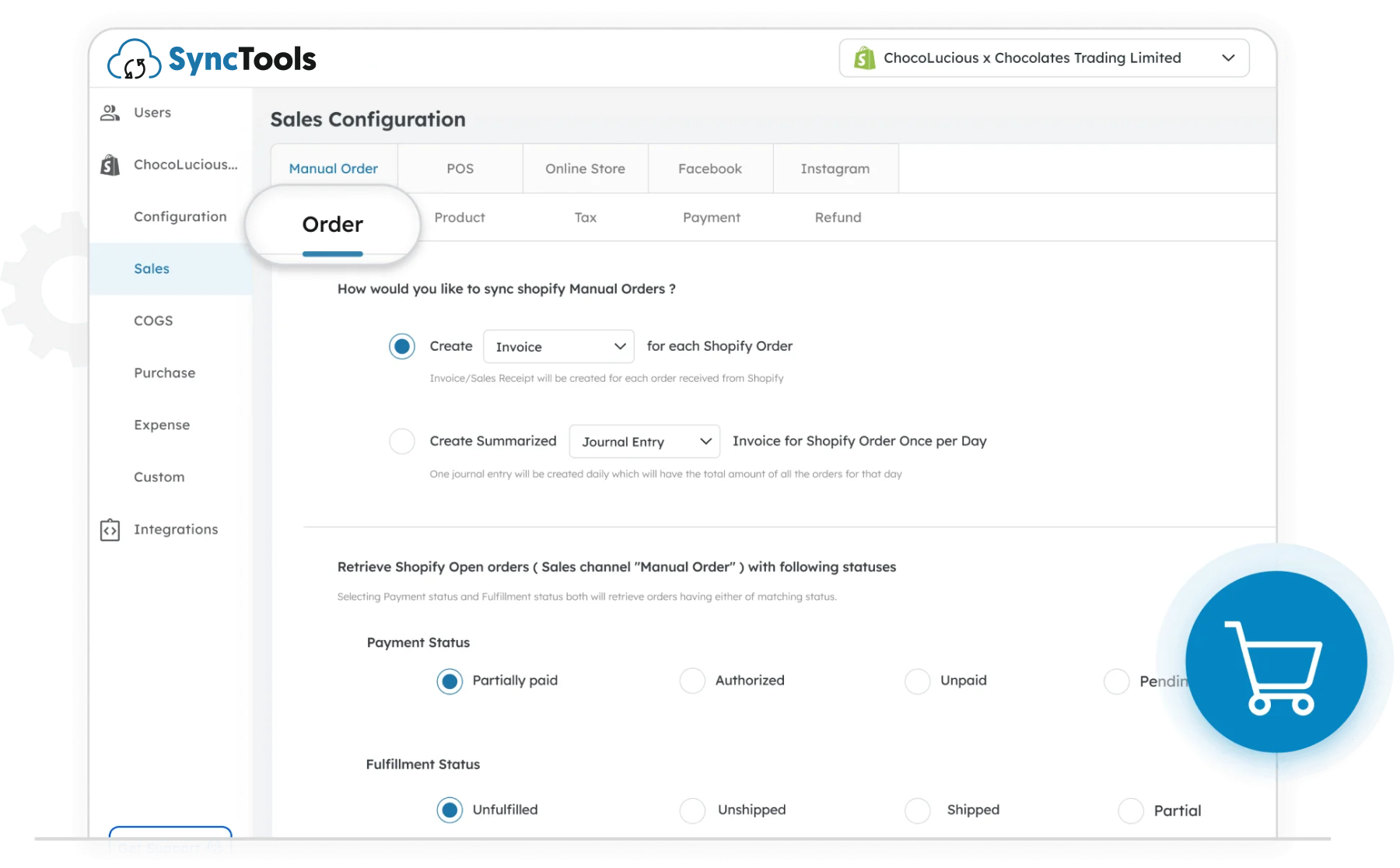1400x868 pixels.
Task: Open the Payment sub-tab
Action: 711,218
